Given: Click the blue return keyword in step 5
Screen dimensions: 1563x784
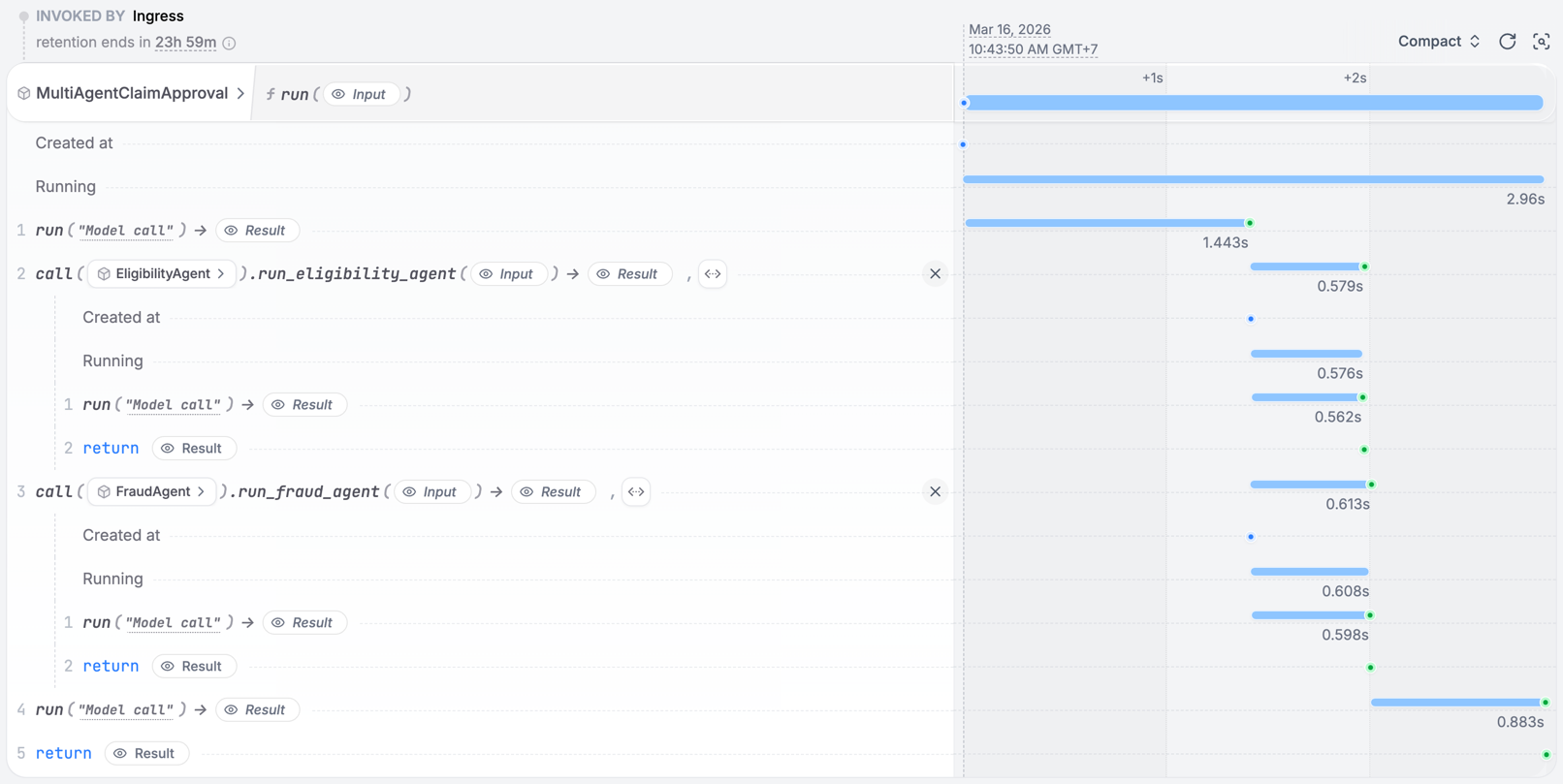Looking at the screenshot, I should click(x=63, y=754).
